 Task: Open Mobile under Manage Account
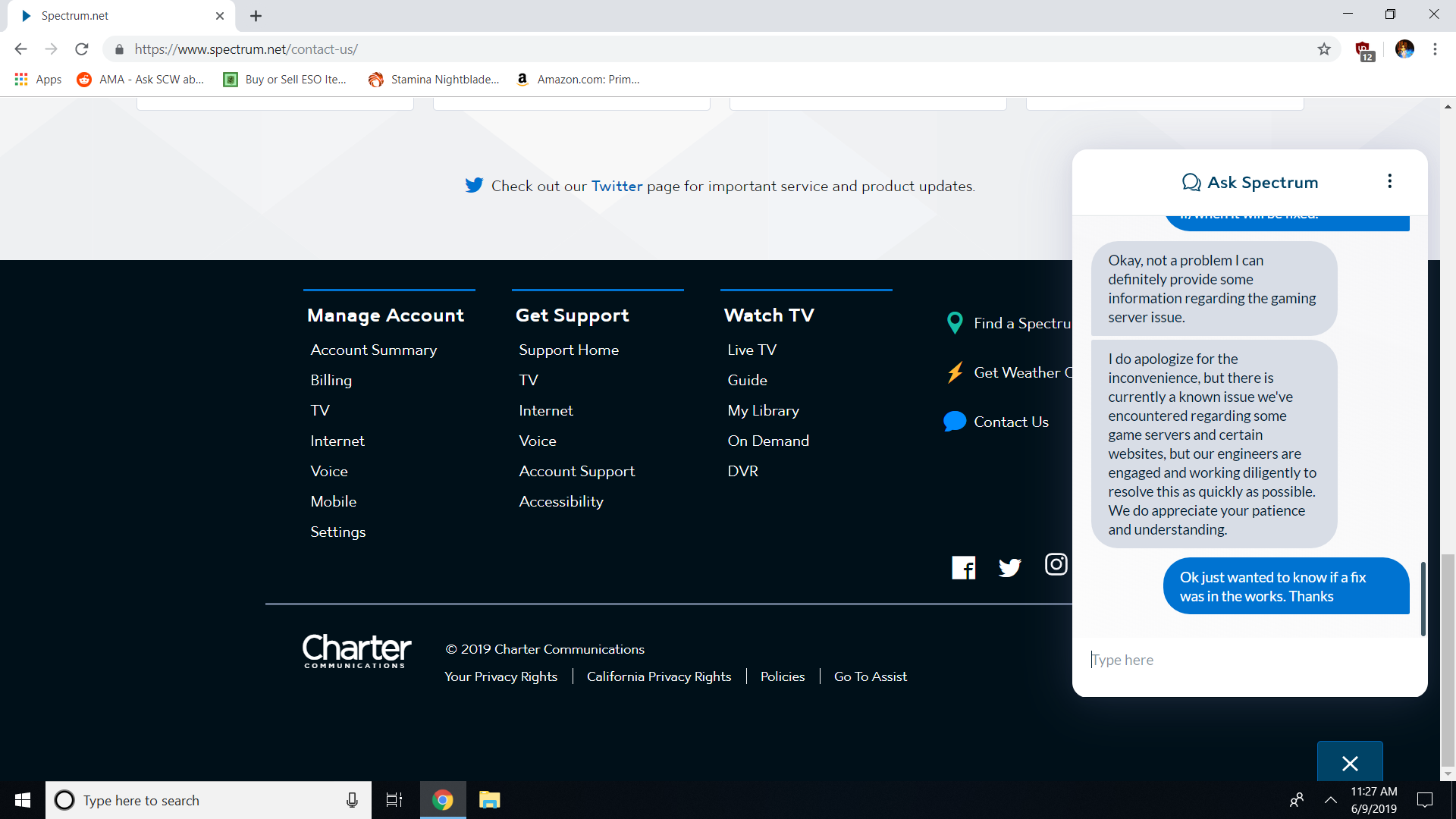tap(333, 501)
